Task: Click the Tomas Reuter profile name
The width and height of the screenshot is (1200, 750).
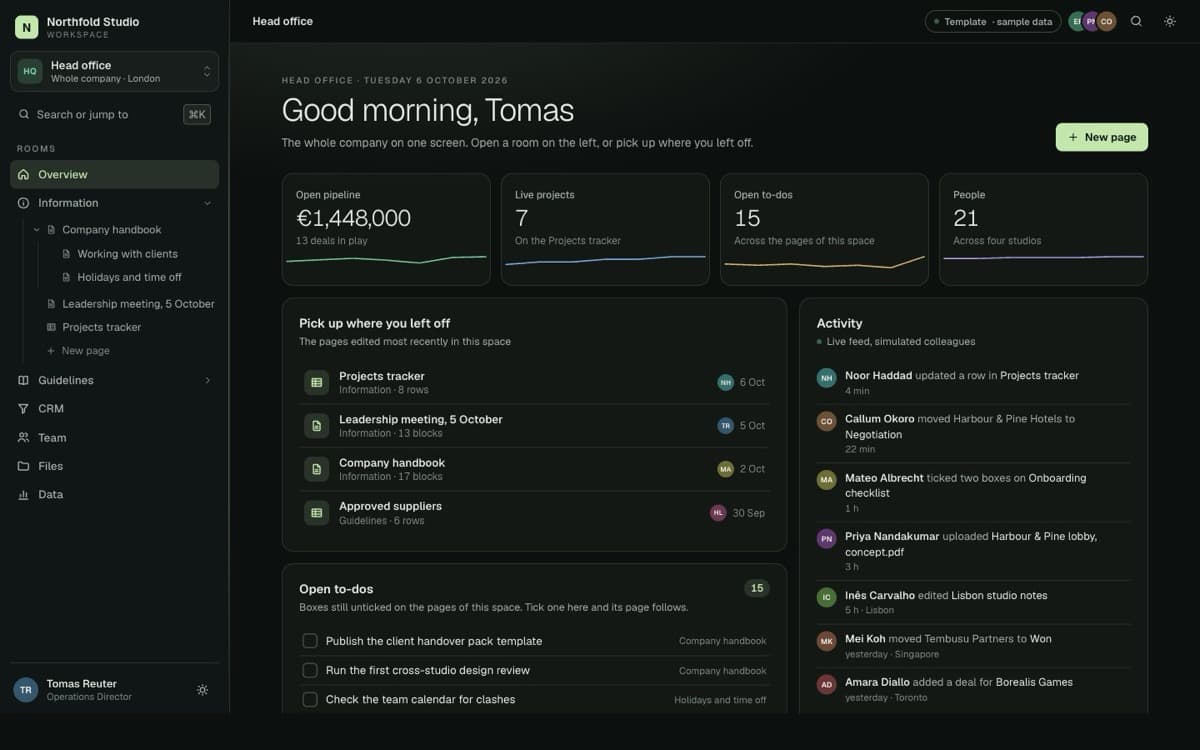Action: tap(82, 684)
